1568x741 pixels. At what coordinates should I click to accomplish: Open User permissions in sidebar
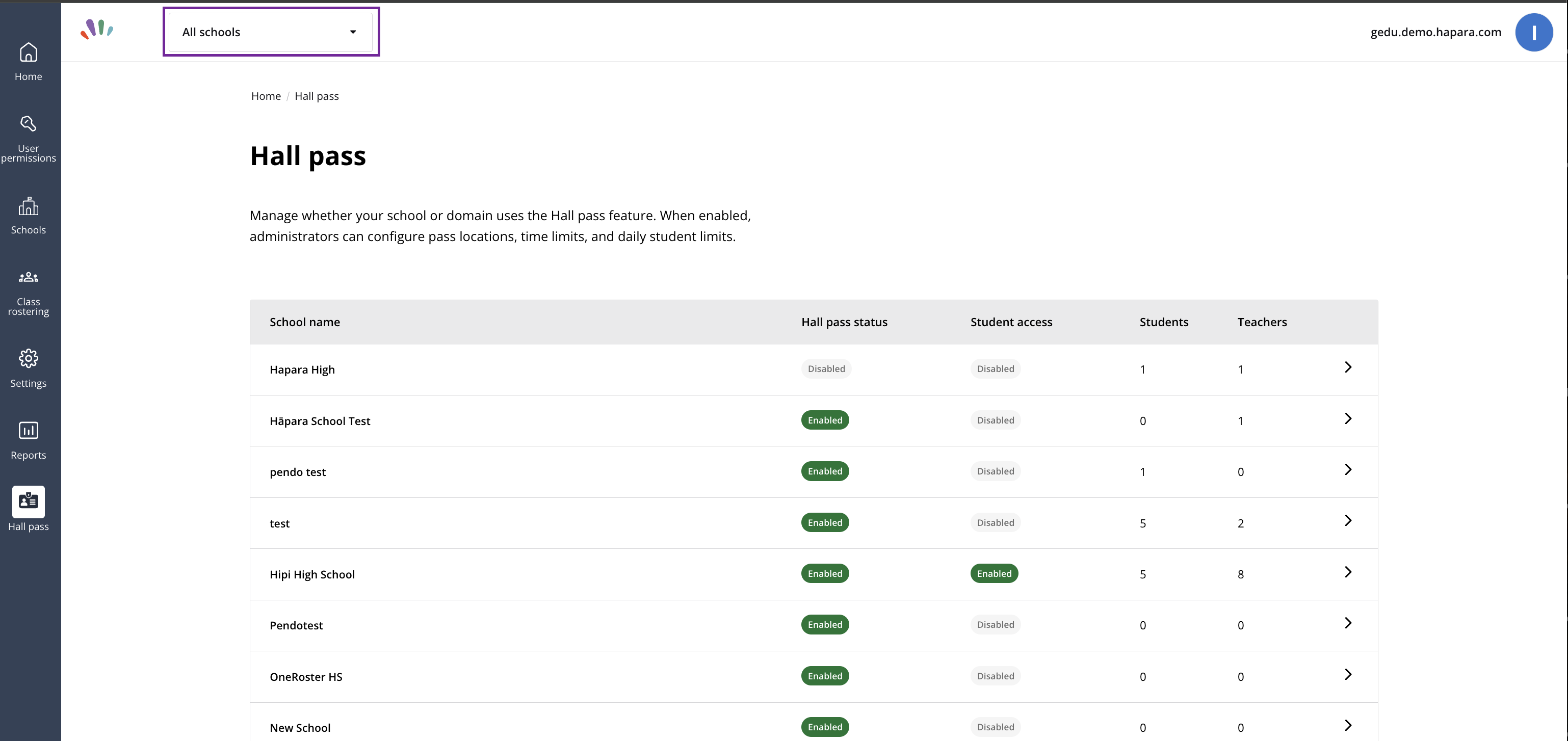point(28,139)
